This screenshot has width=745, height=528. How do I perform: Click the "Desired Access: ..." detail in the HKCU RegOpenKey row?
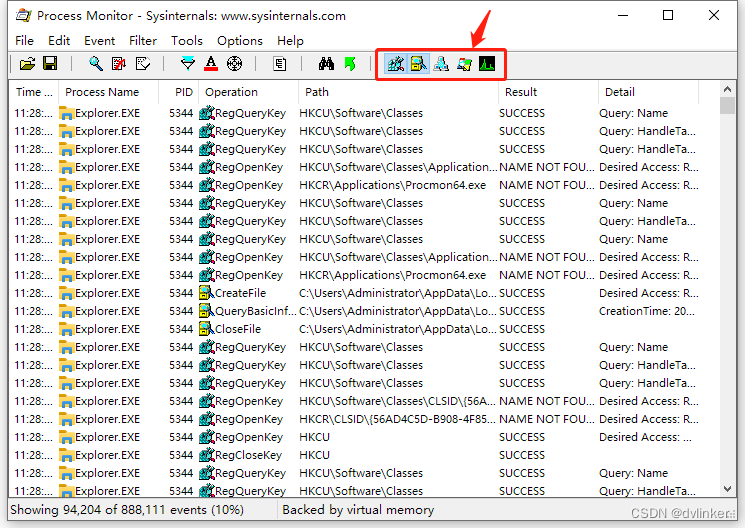[645, 437]
